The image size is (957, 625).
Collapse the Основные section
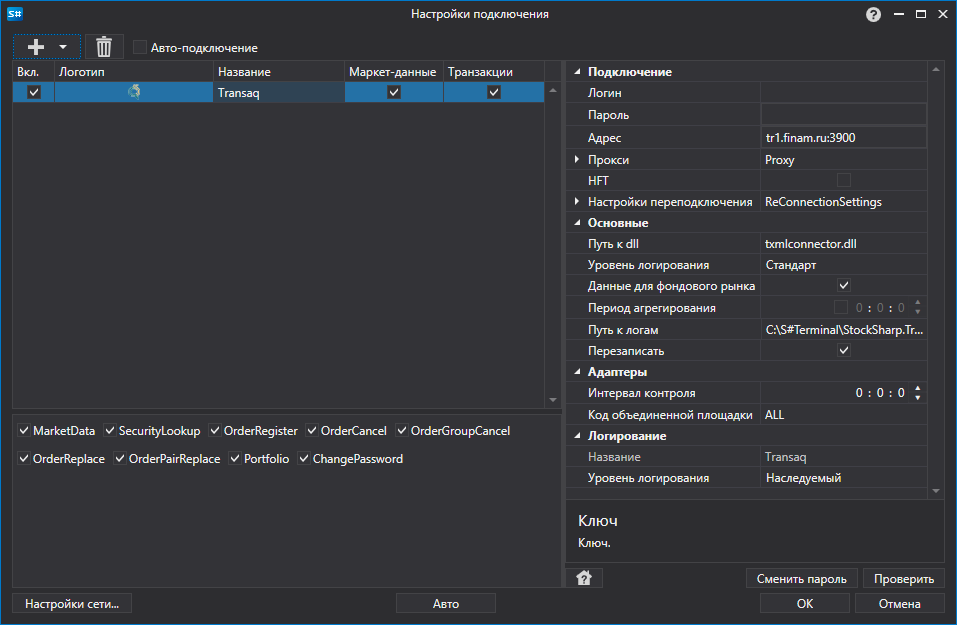coord(577,223)
